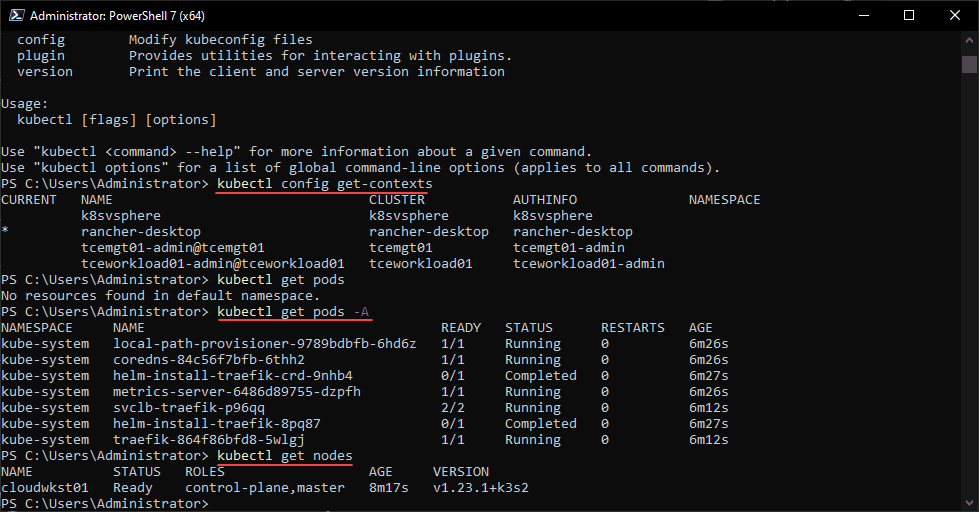
Task: Click 'tceworkload01-admin@tceworkload01' context name
Action: 212,263
